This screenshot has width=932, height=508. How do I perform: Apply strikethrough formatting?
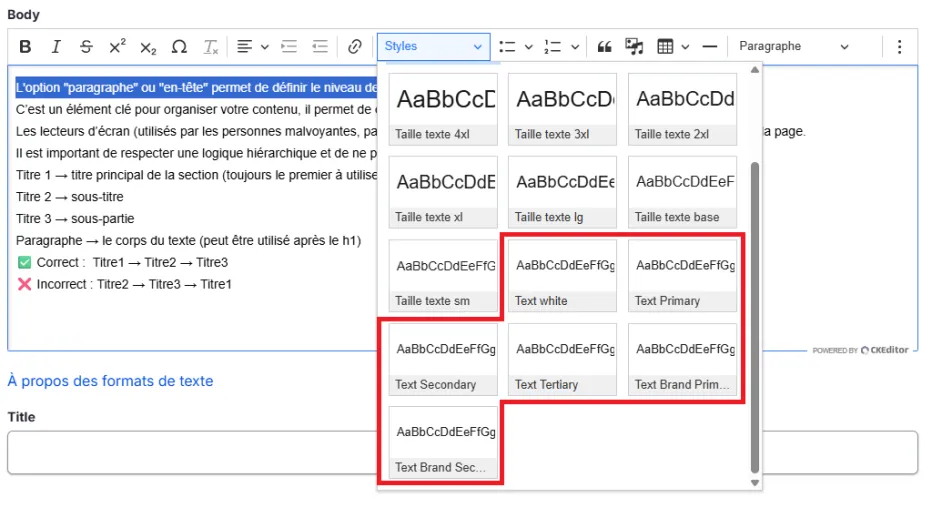(x=86, y=46)
